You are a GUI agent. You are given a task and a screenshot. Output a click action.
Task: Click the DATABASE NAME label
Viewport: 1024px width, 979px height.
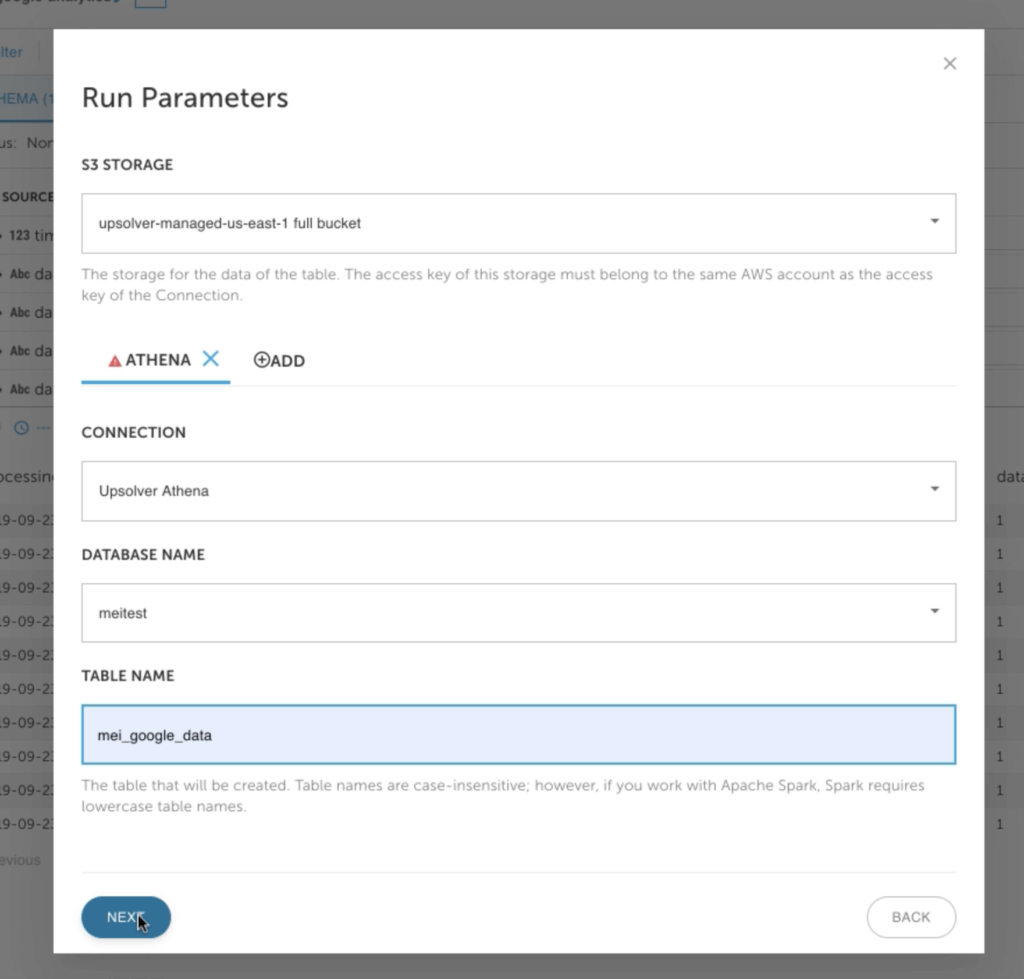143,554
